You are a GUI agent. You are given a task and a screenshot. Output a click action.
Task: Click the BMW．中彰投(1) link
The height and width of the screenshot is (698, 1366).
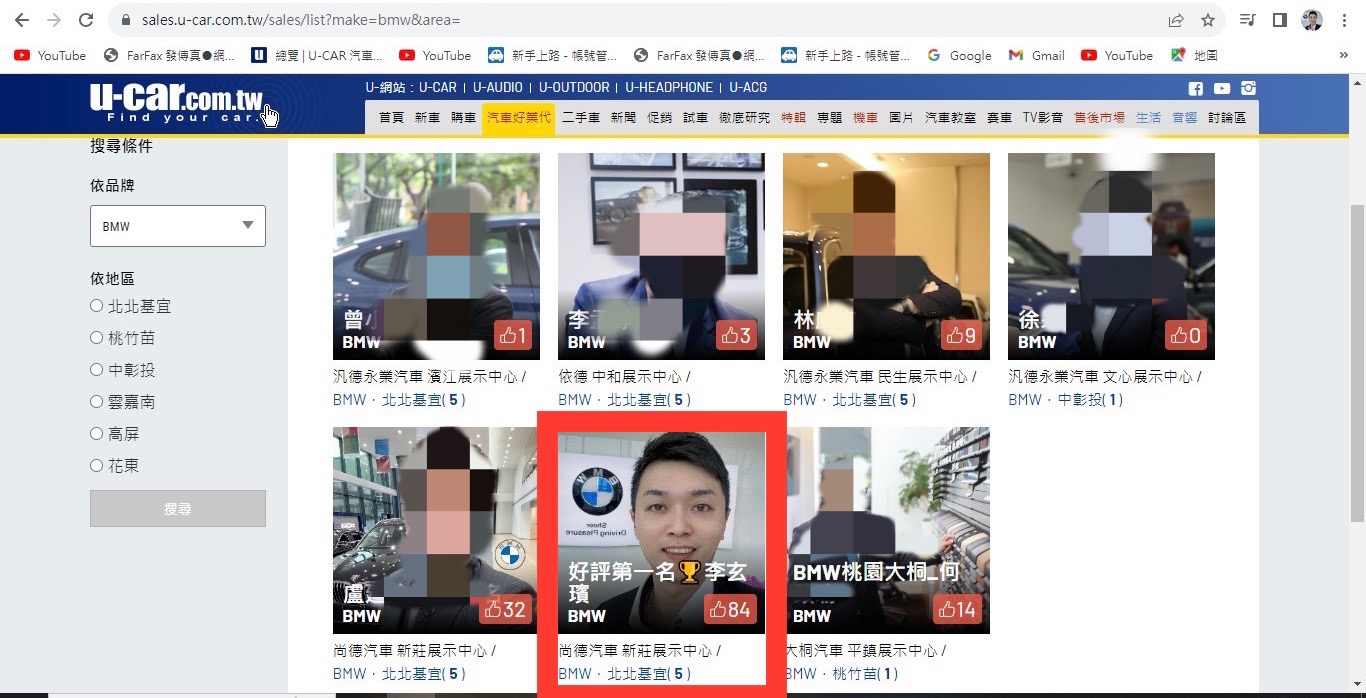(1066, 399)
